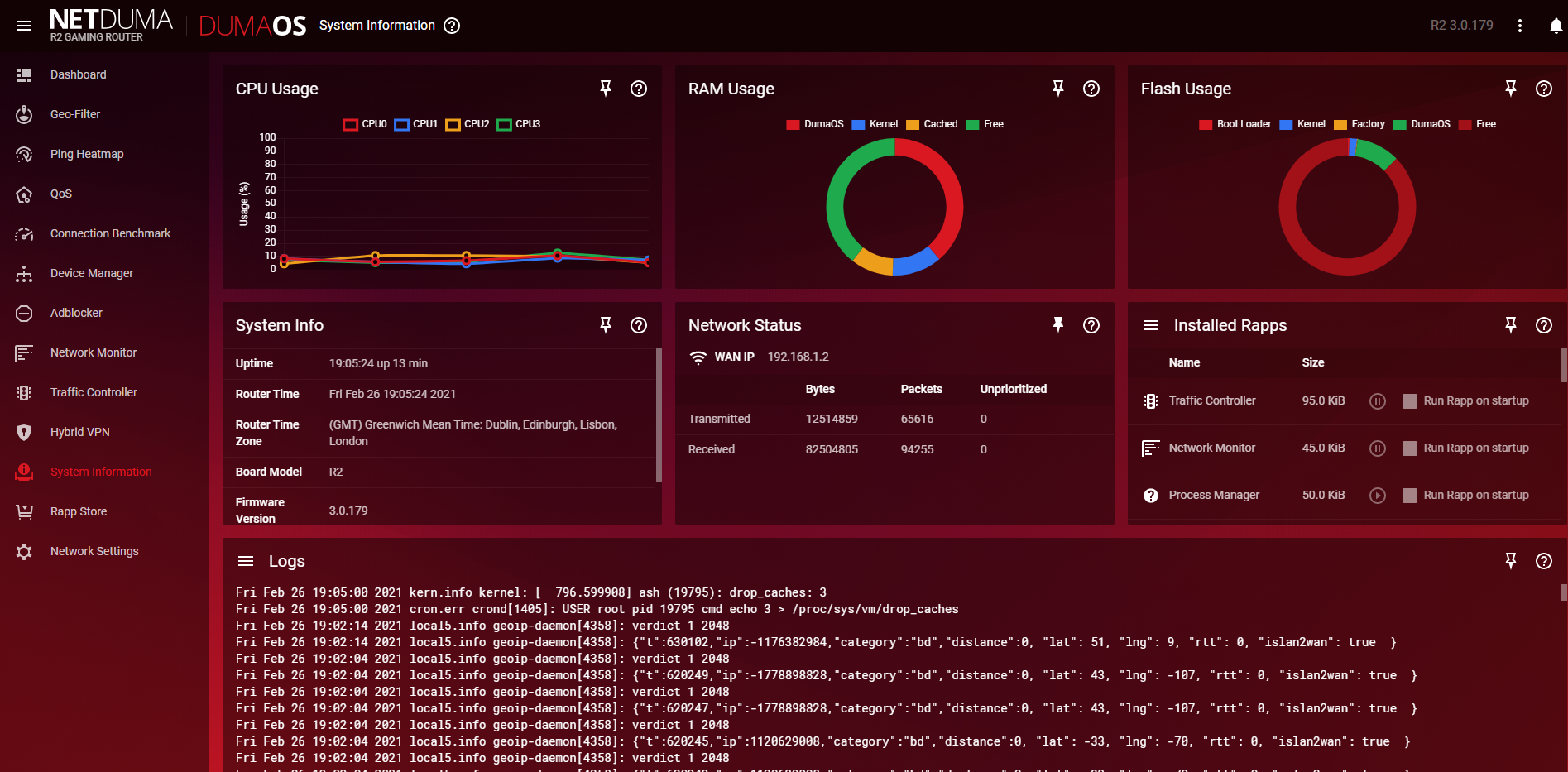Open help for the Logs panel
The height and width of the screenshot is (772, 1568).
pyautogui.click(x=1544, y=561)
